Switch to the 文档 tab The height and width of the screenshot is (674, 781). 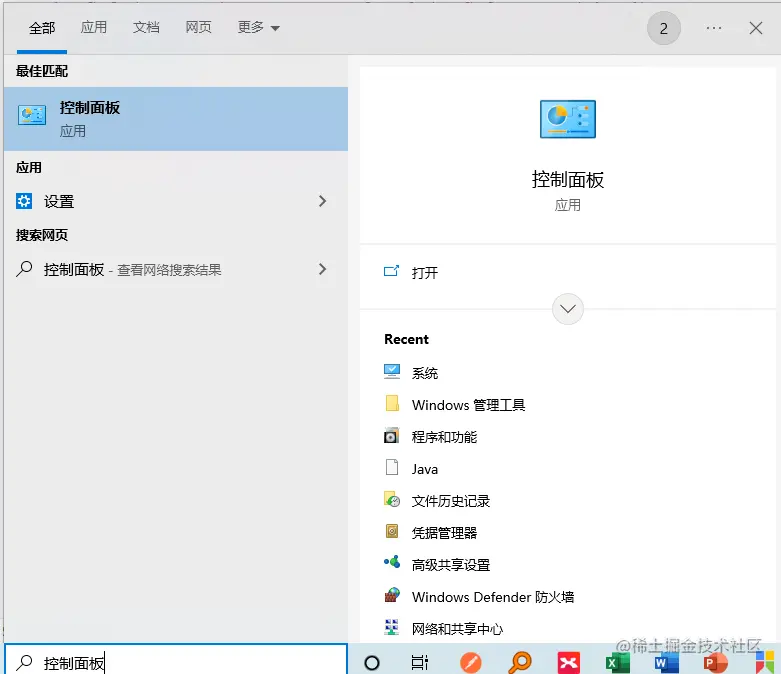pyautogui.click(x=146, y=27)
